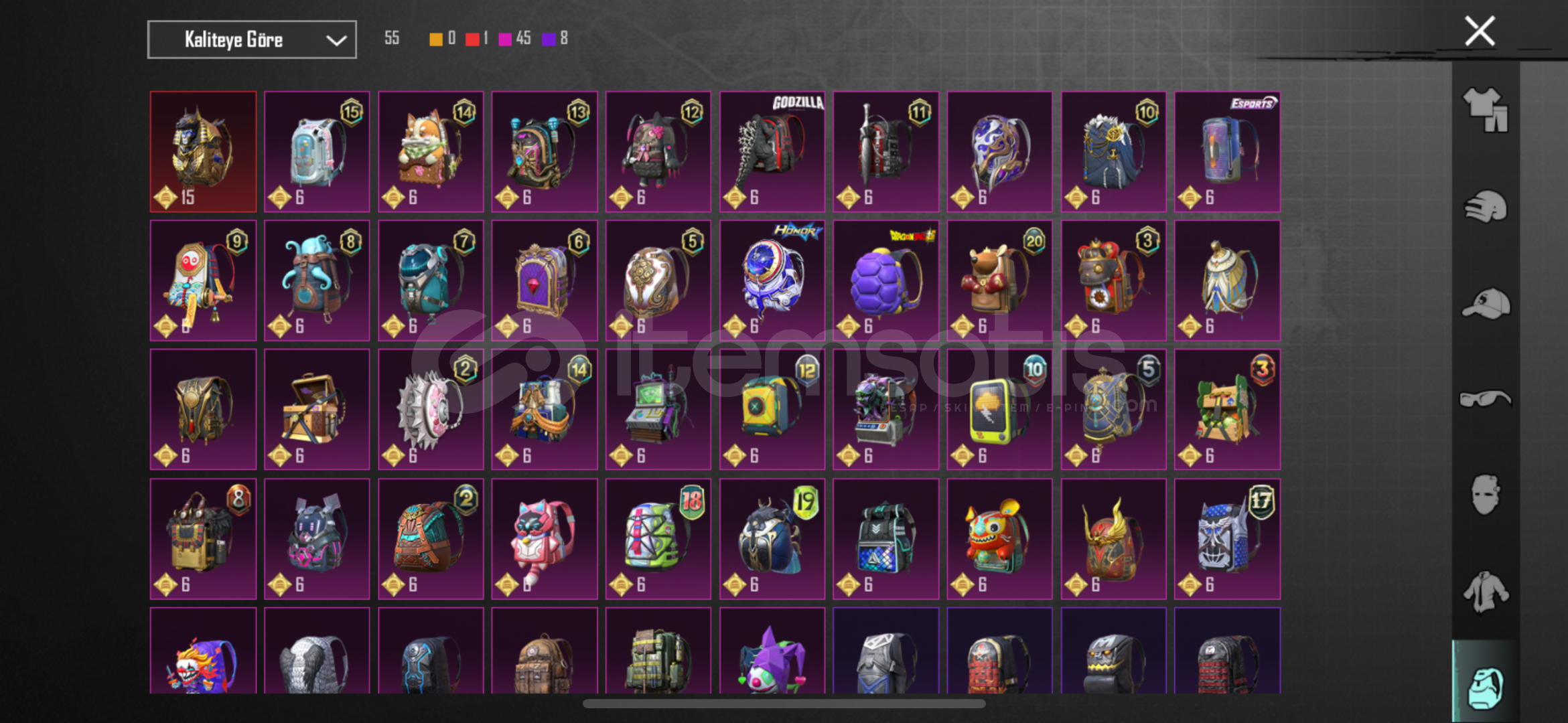Screen dimensions: 1568x723
Task: Filter by the red quality swatch
Action: (x=472, y=39)
